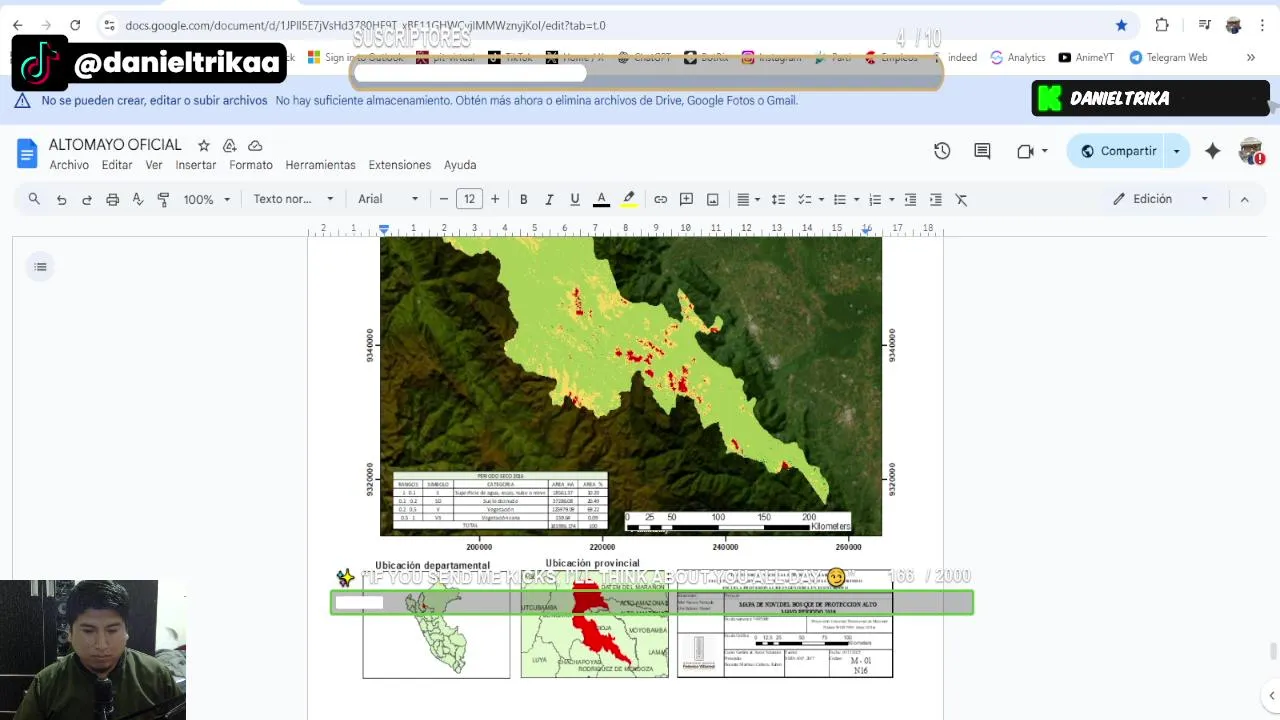Open the checklist options arrow
1280x720 pixels.
point(821,199)
